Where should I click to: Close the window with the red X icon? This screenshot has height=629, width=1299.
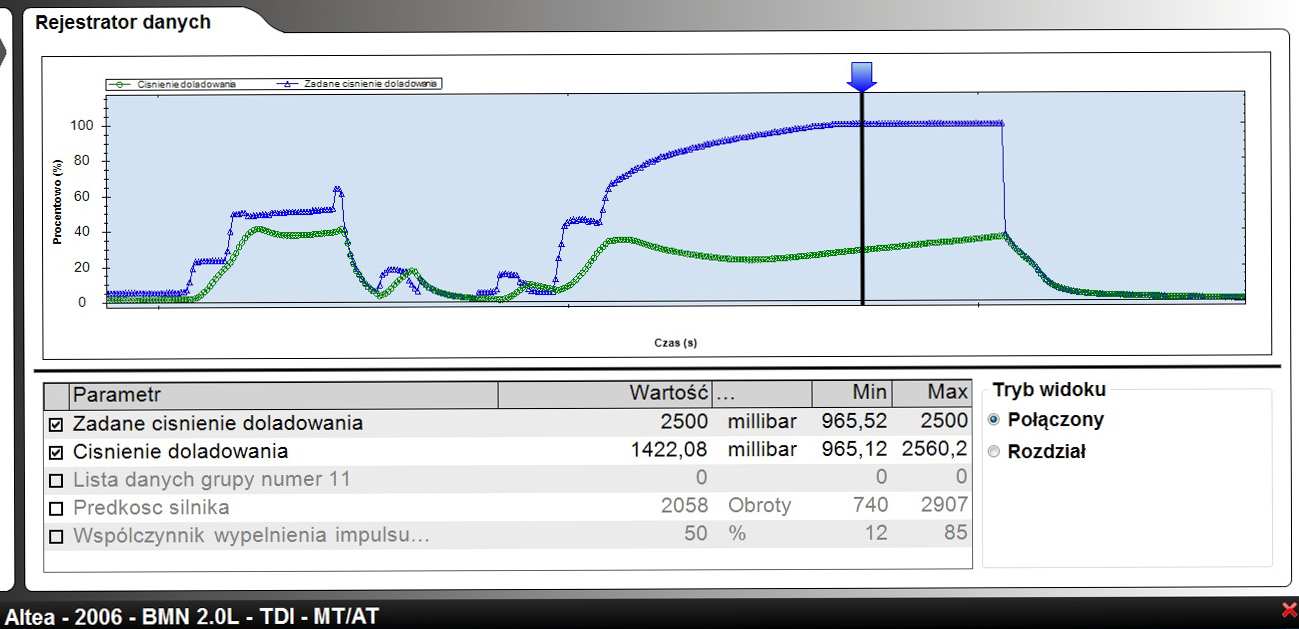[x=1288, y=610]
